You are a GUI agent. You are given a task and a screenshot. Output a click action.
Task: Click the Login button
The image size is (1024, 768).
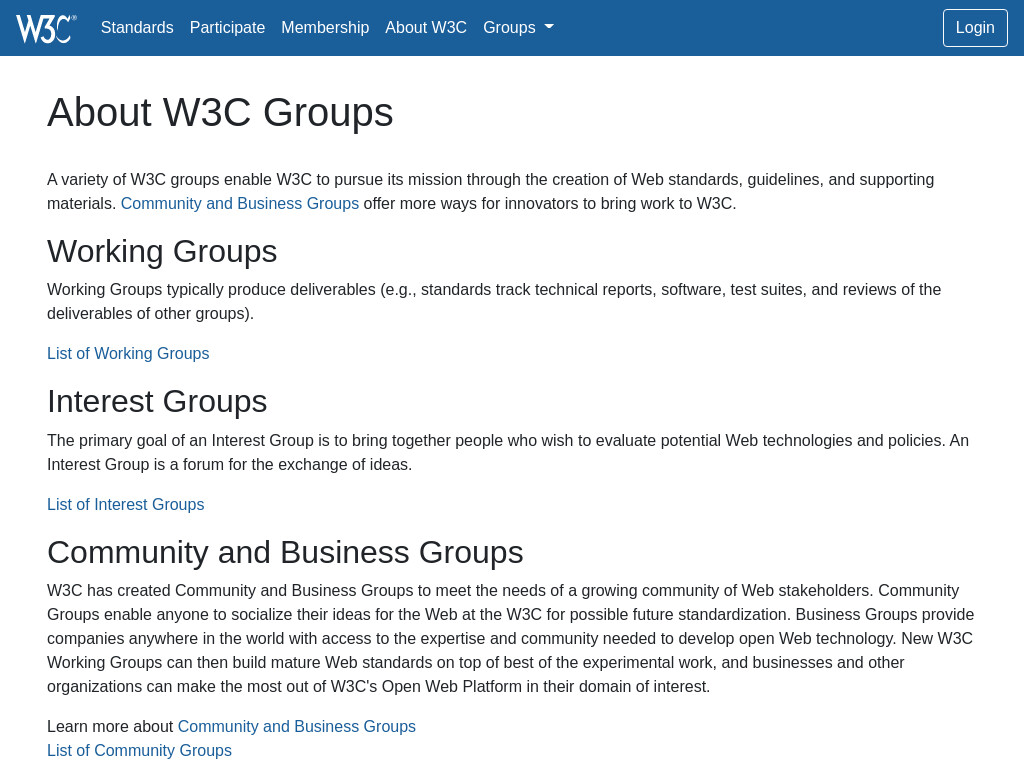click(x=975, y=27)
